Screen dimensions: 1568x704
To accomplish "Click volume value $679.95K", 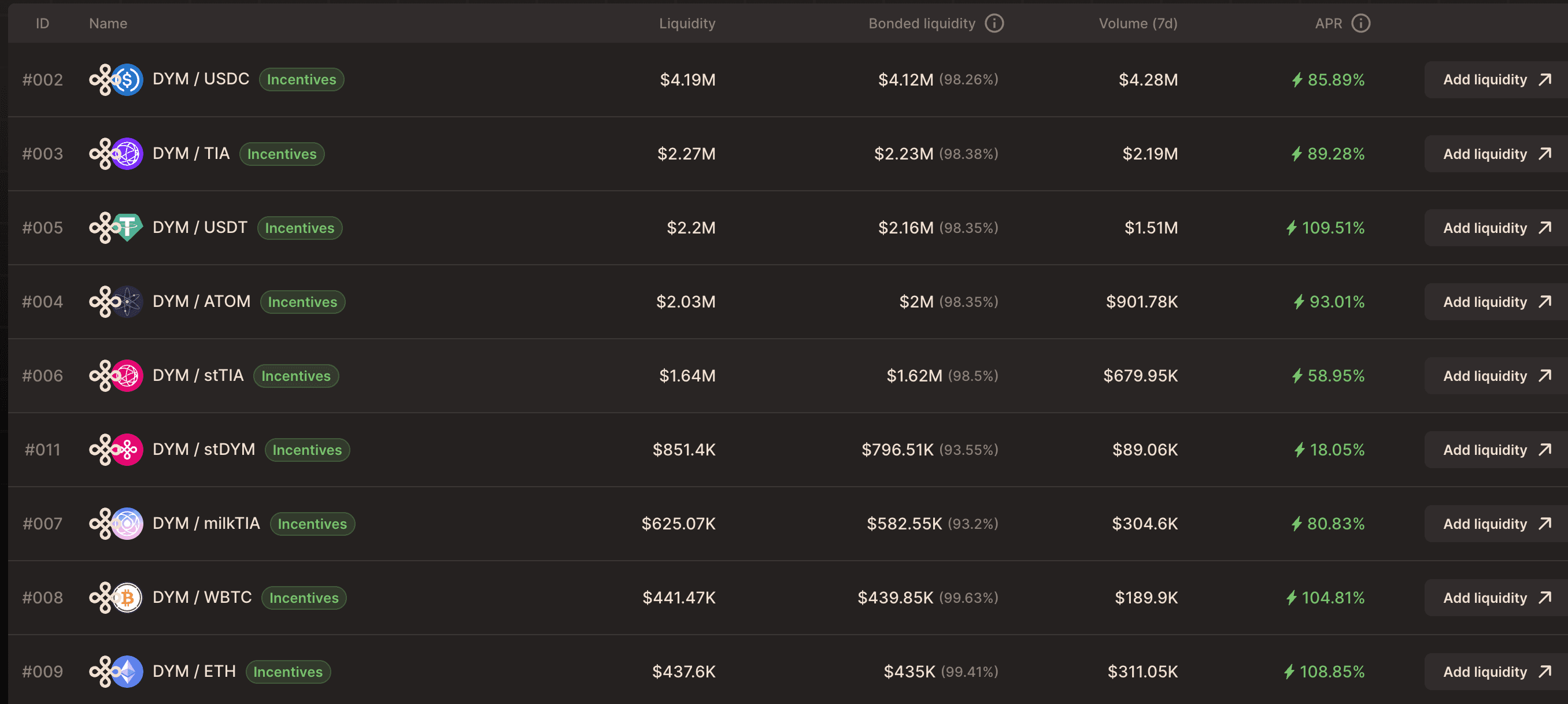I will pyautogui.click(x=1141, y=376).
